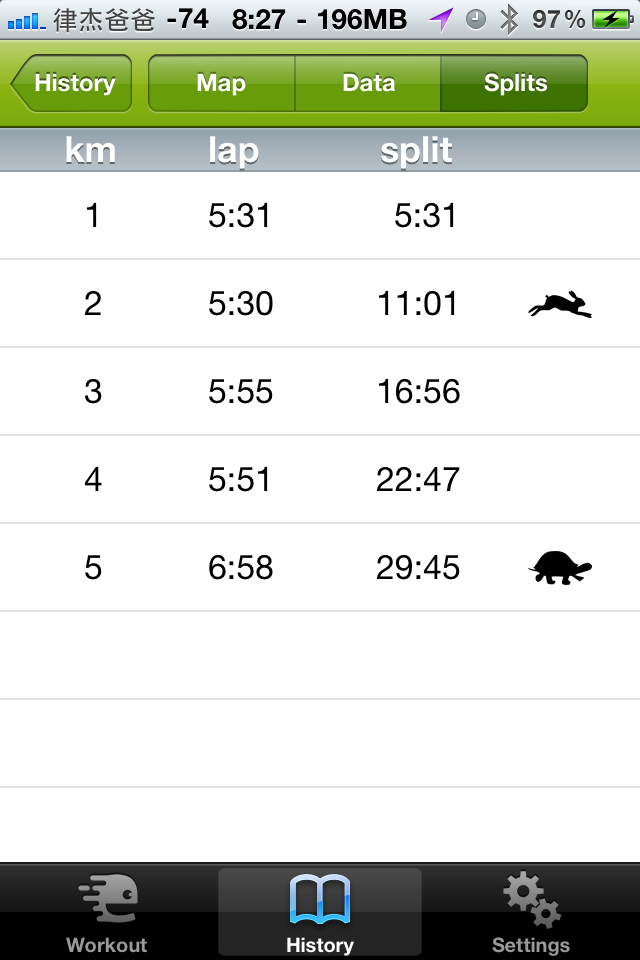Tap the lap column header

[234, 151]
